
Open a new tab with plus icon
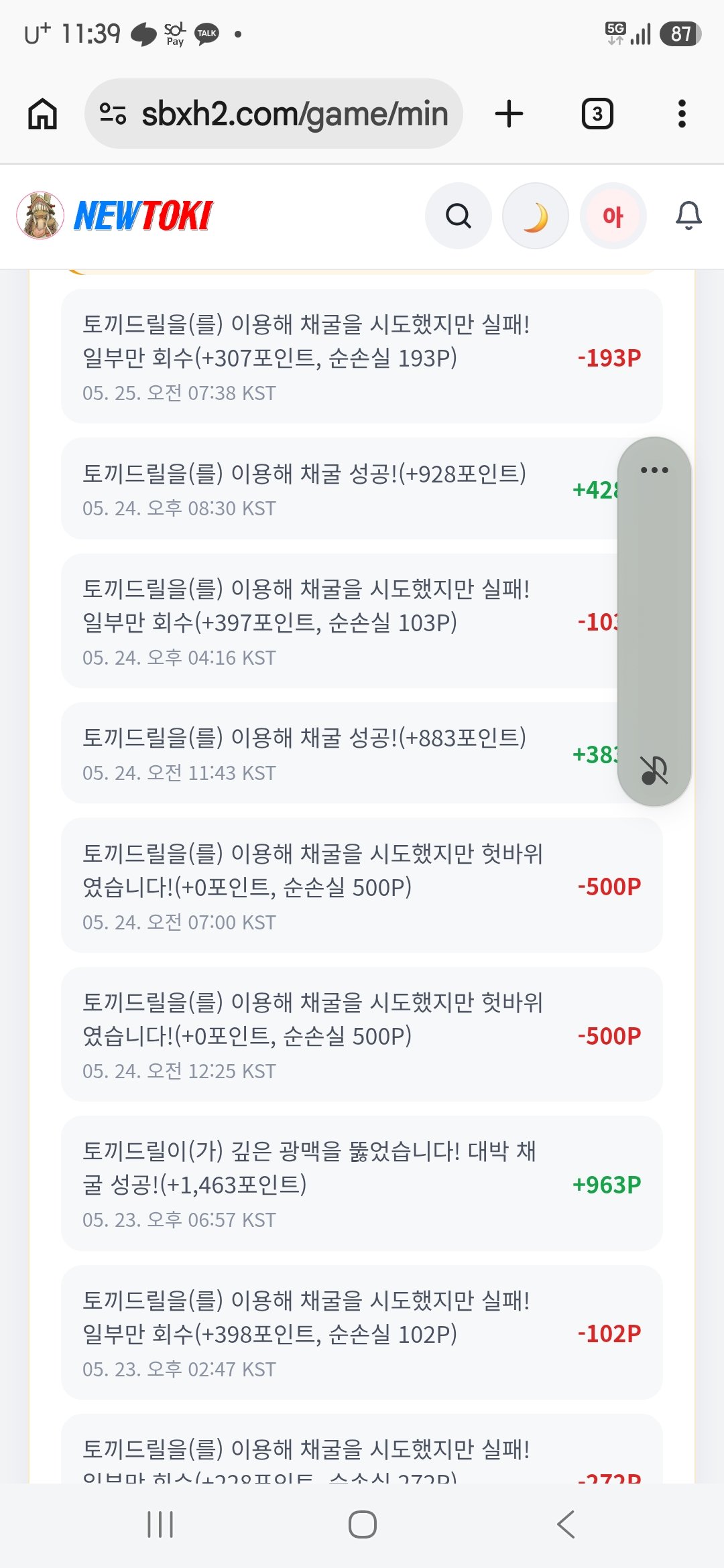point(509,113)
